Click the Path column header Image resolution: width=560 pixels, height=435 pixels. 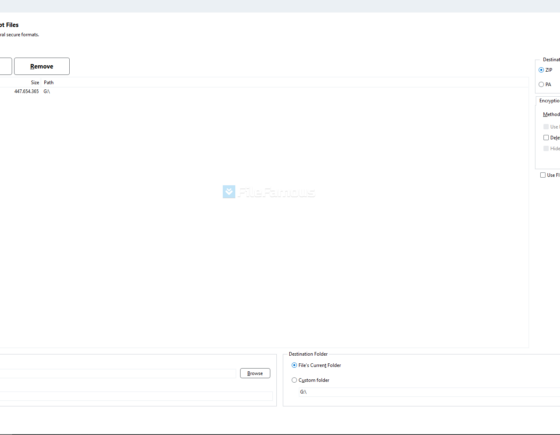pos(49,82)
